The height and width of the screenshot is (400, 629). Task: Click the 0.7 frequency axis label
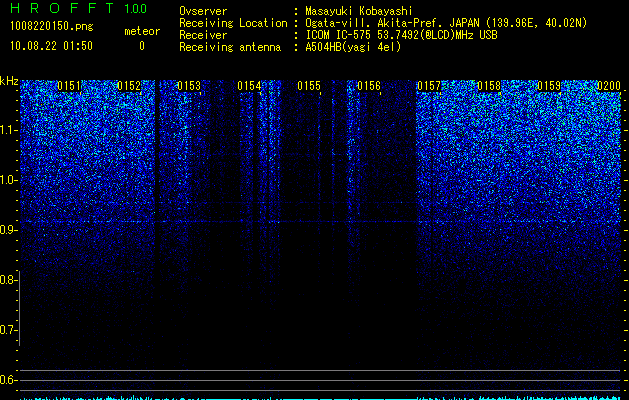tap(8, 330)
